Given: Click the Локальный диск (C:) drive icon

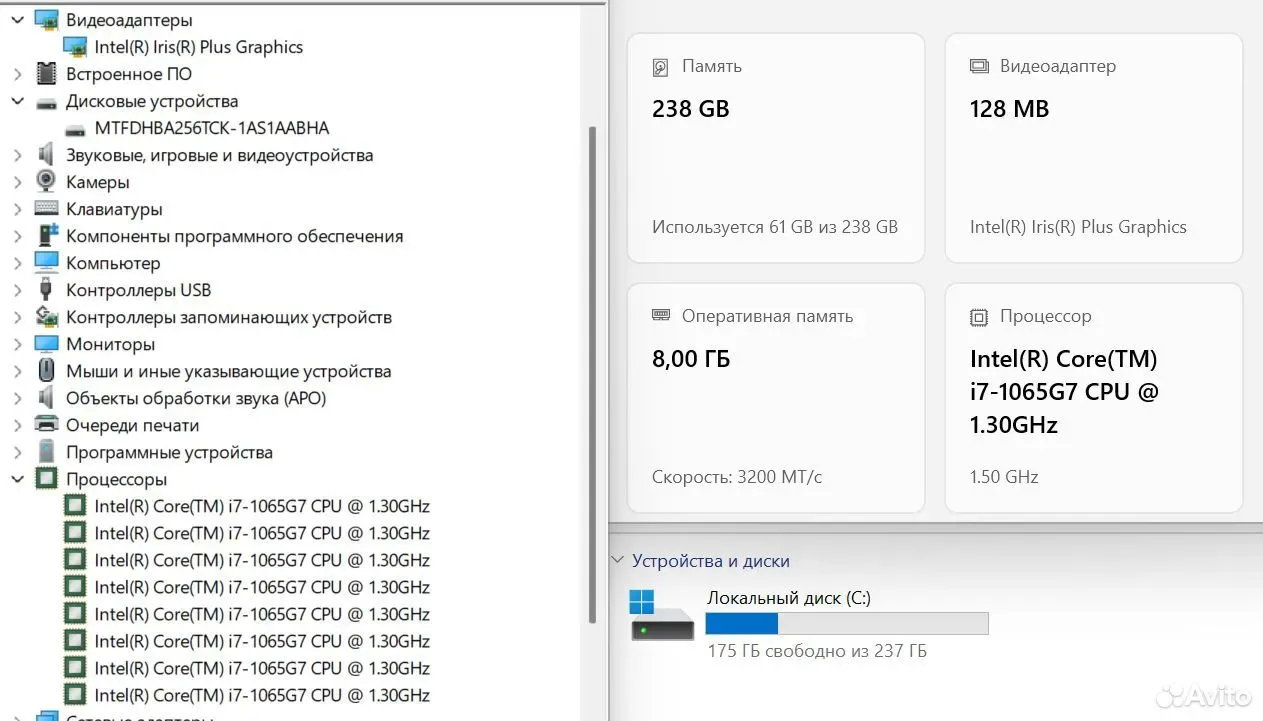Looking at the screenshot, I should [661, 616].
